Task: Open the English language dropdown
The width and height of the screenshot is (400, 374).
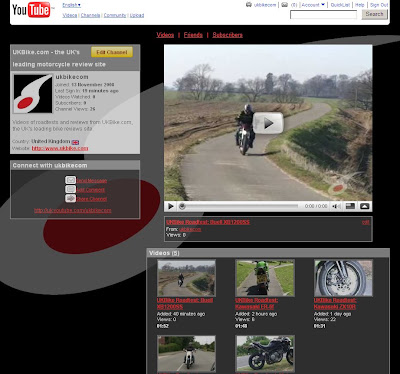Action: [x=71, y=5]
